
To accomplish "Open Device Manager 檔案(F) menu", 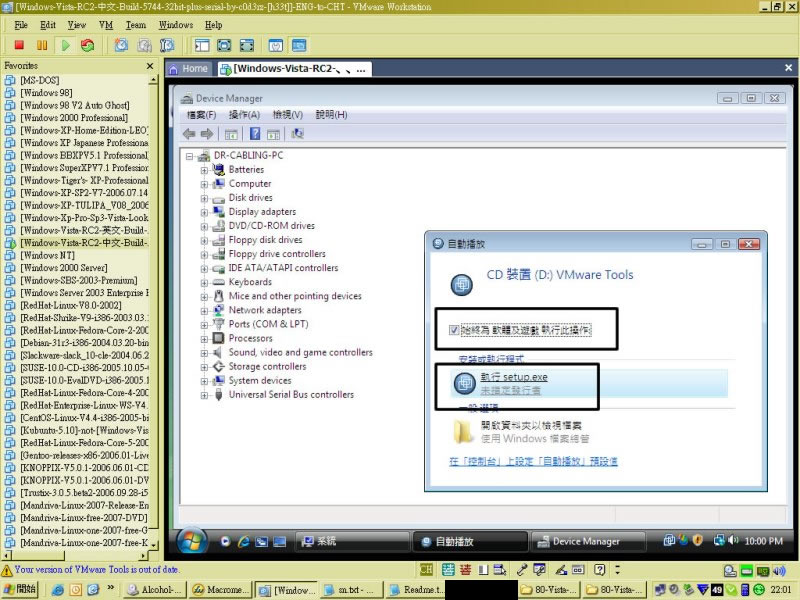I will click(x=202, y=115).
